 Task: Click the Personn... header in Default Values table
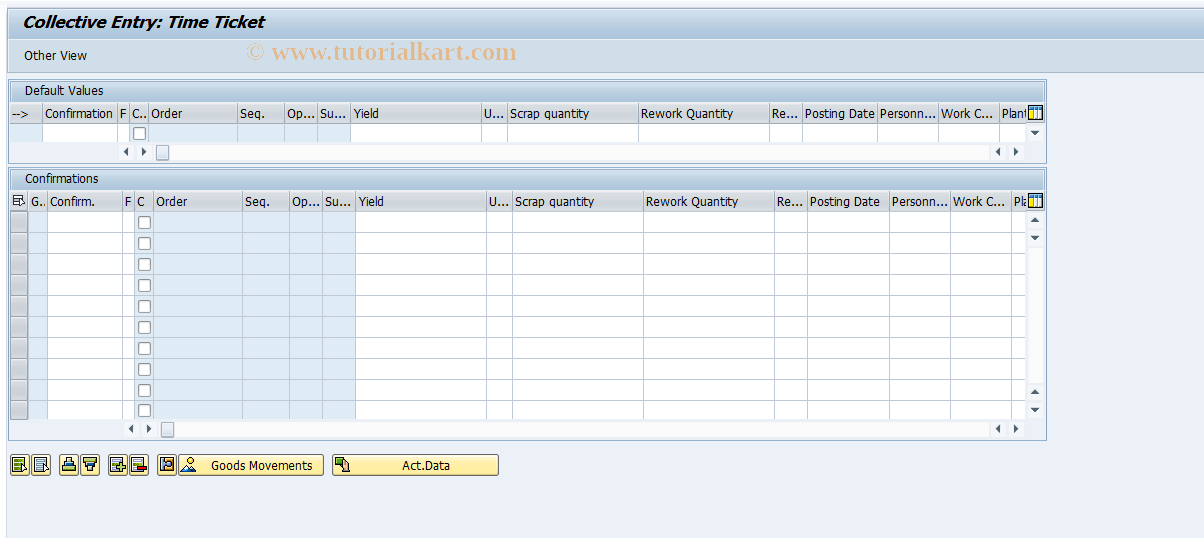(x=908, y=113)
